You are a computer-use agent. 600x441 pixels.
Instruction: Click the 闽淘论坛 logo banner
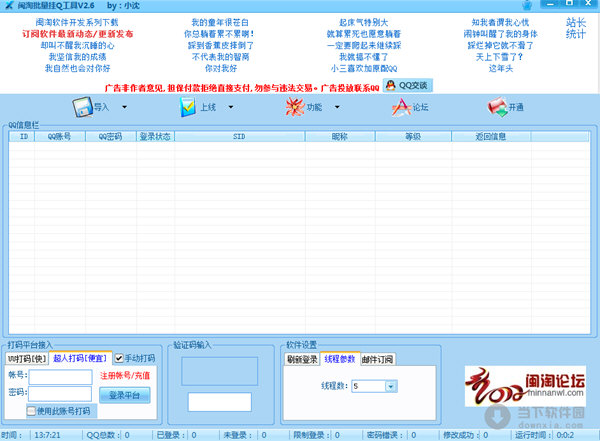525,386
